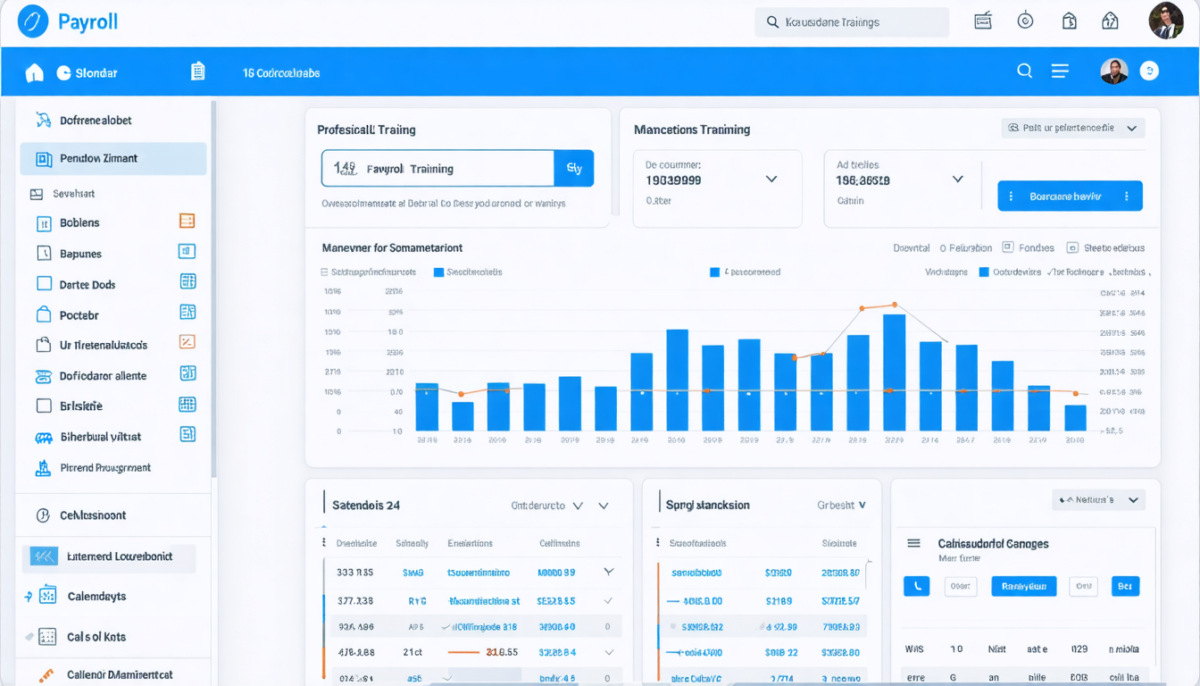Screen dimensions: 1200x686
Task: Click the grid icon beside Brlsiktie
Action: click(187, 404)
